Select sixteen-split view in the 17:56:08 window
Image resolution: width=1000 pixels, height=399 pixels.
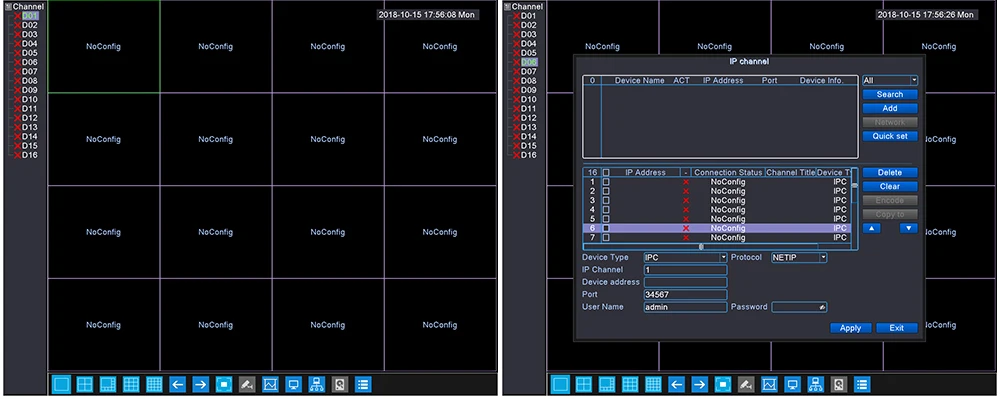pos(154,384)
